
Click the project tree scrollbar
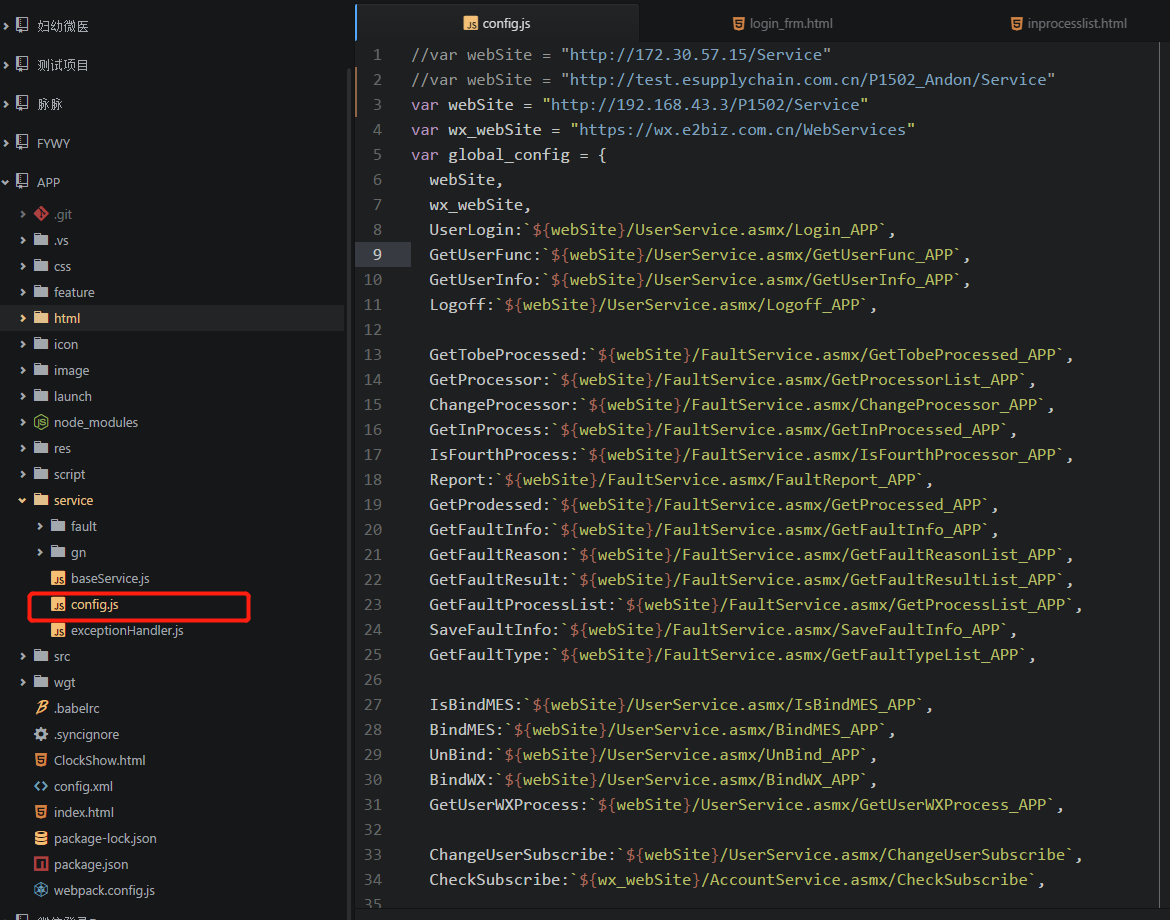tap(348, 492)
